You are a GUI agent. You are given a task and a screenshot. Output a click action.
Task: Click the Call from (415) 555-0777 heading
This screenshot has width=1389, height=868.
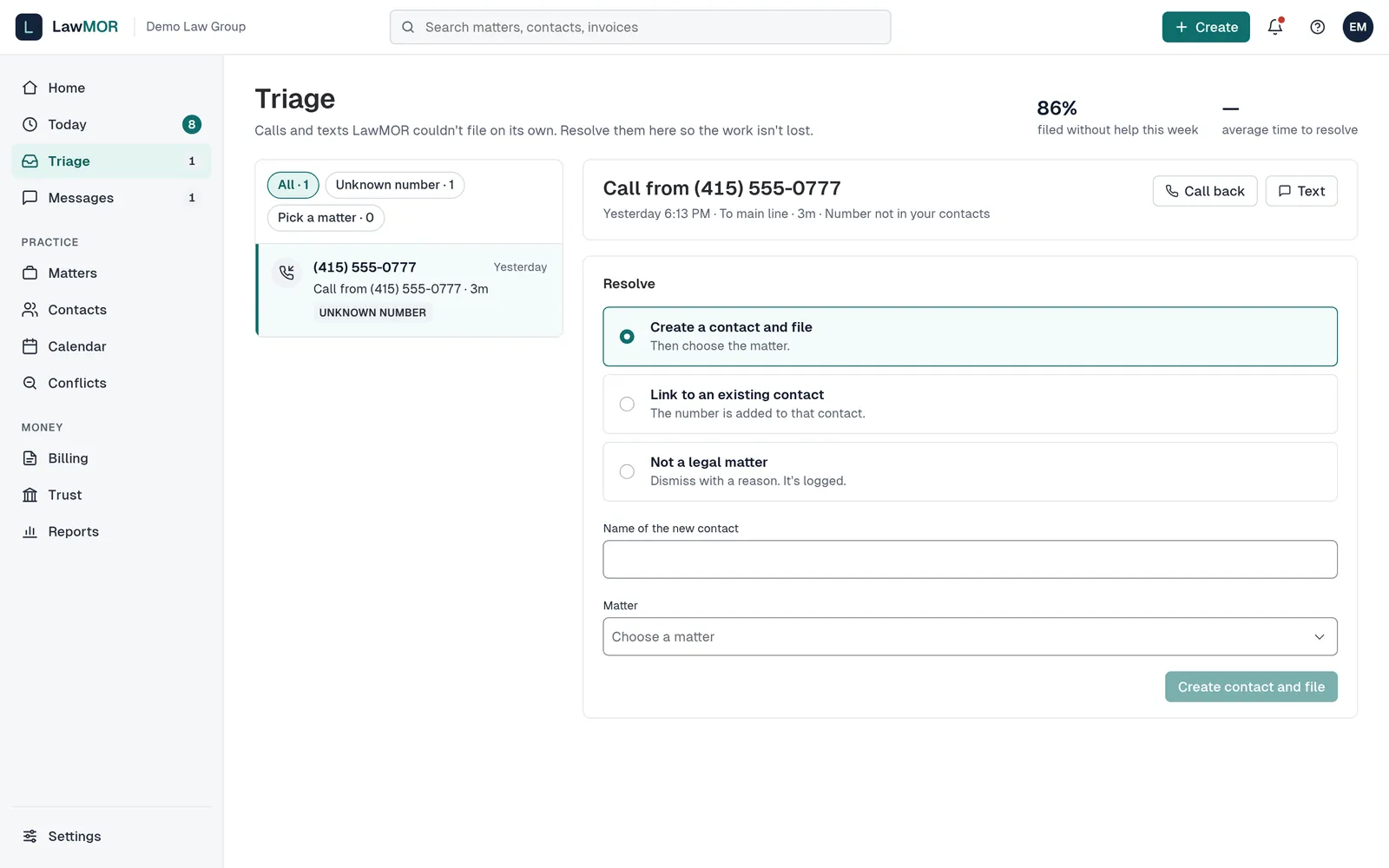[x=721, y=188]
